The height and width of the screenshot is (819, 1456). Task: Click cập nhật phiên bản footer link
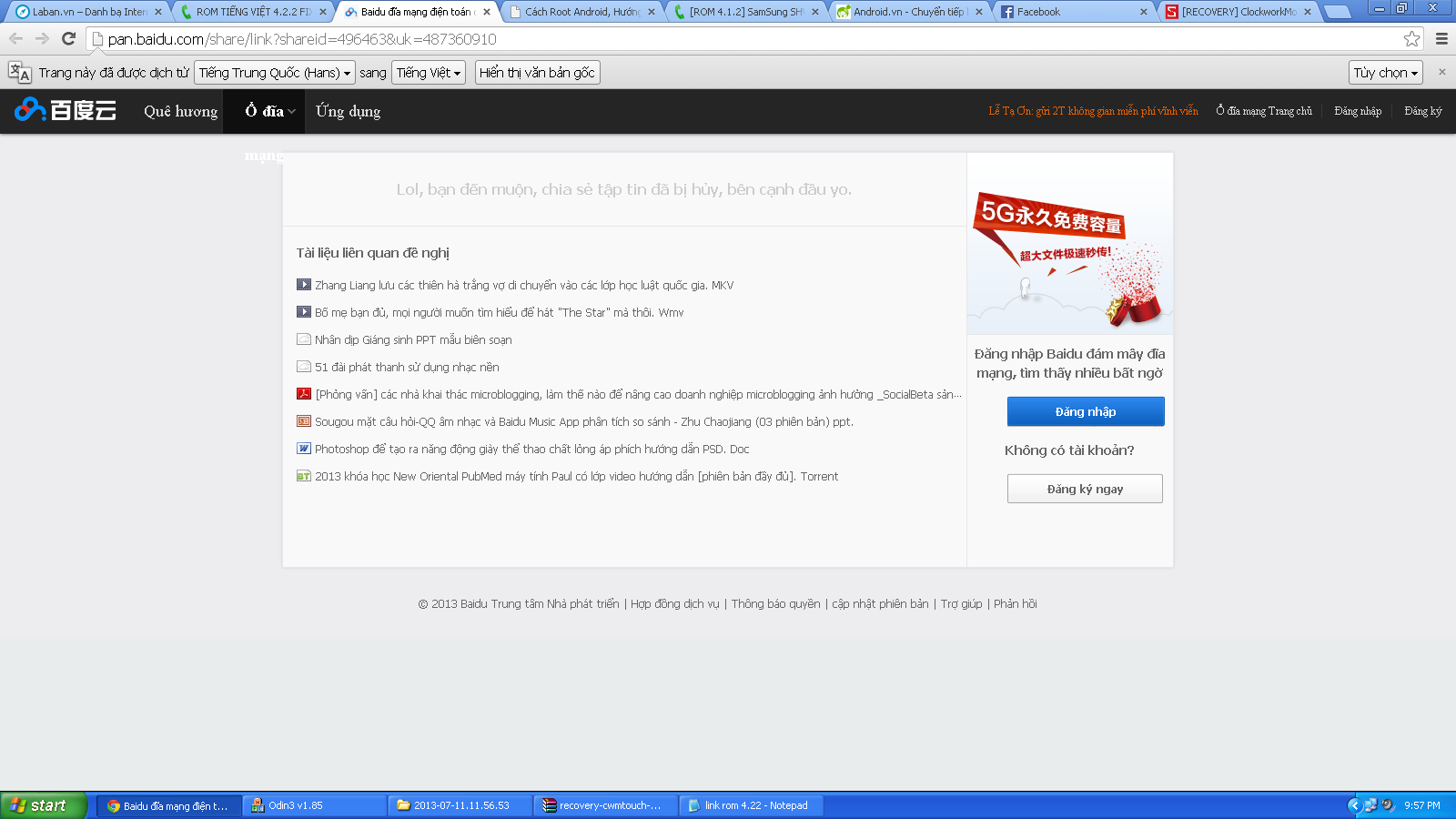coord(880,603)
